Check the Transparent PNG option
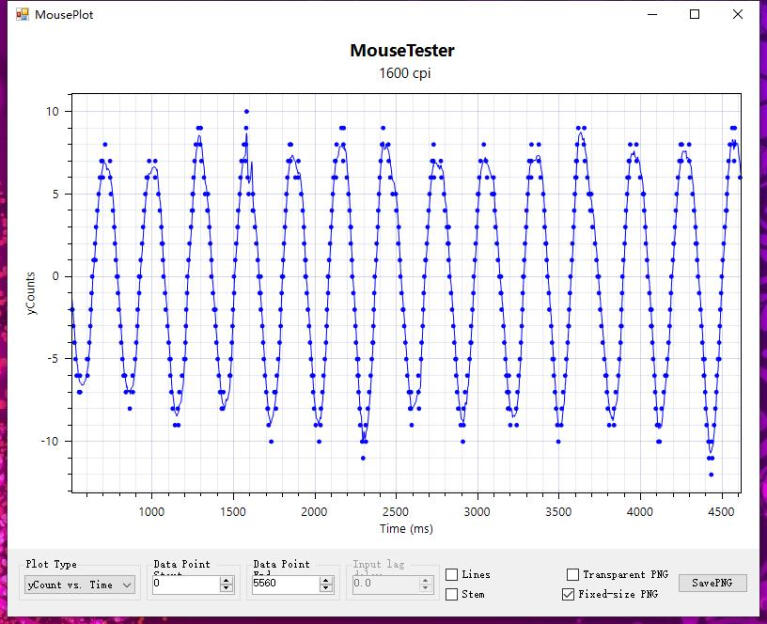This screenshot has width=767, height=624. click(573, 575)
